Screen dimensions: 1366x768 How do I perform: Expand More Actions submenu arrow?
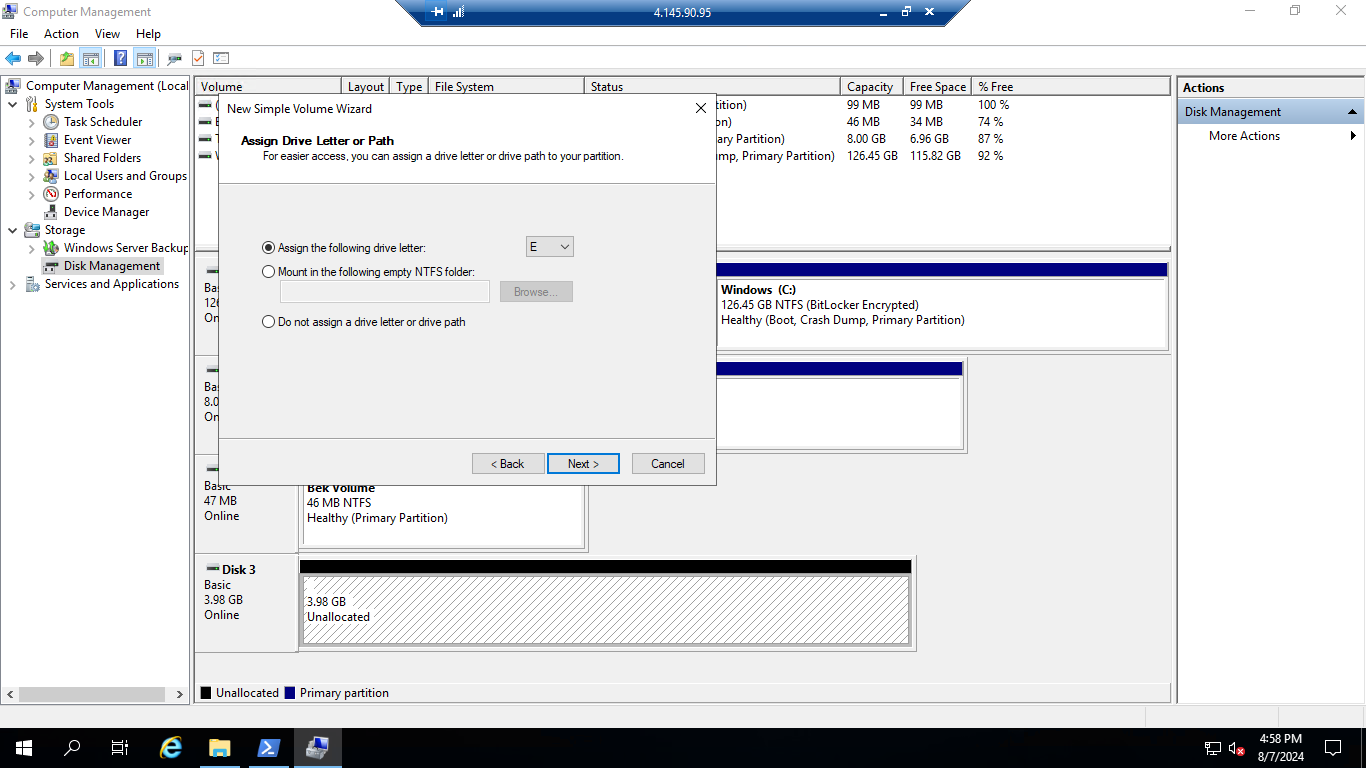1353,136
